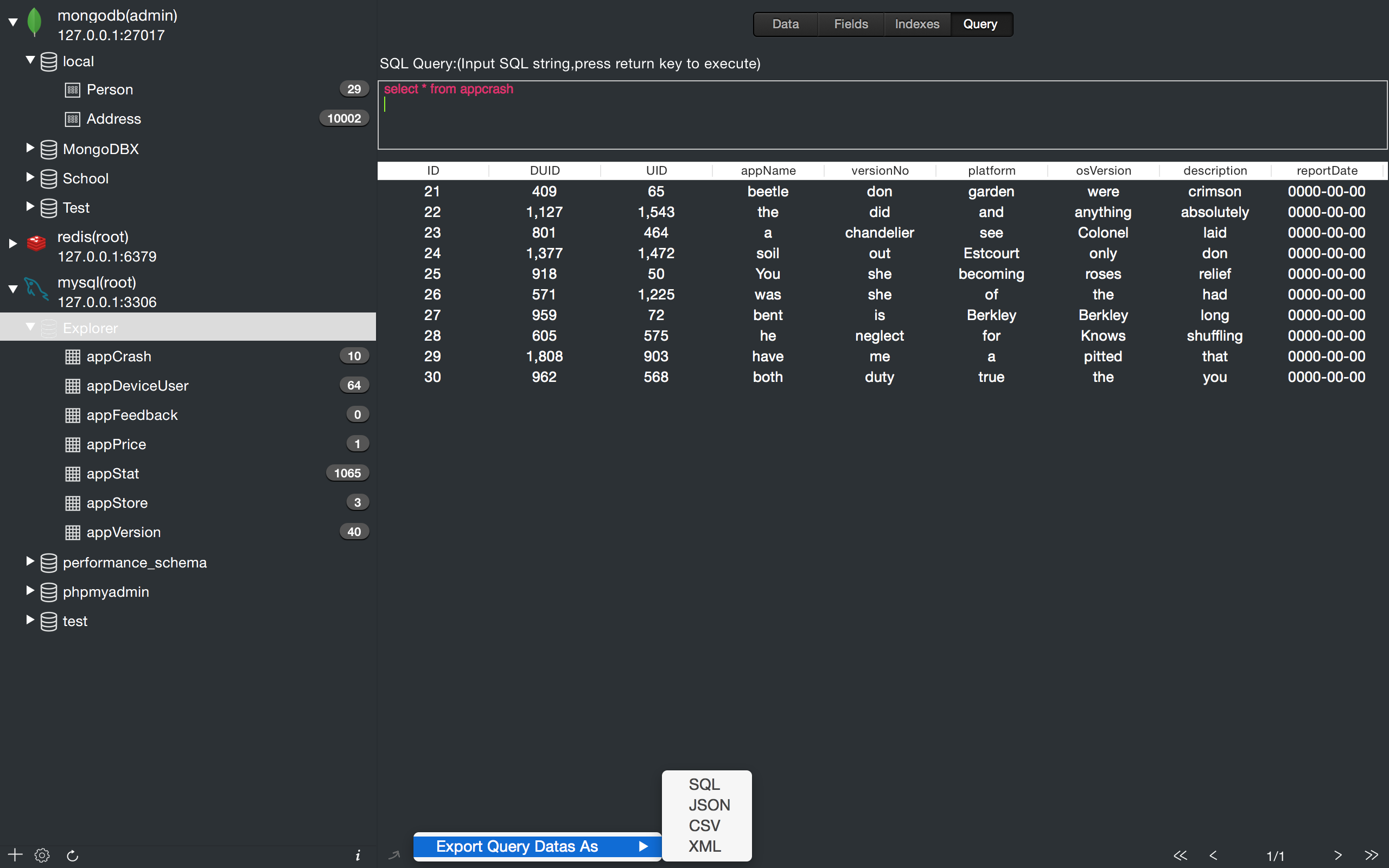
Task: Expand the redis(root) connection
Action: pos(12,244)
